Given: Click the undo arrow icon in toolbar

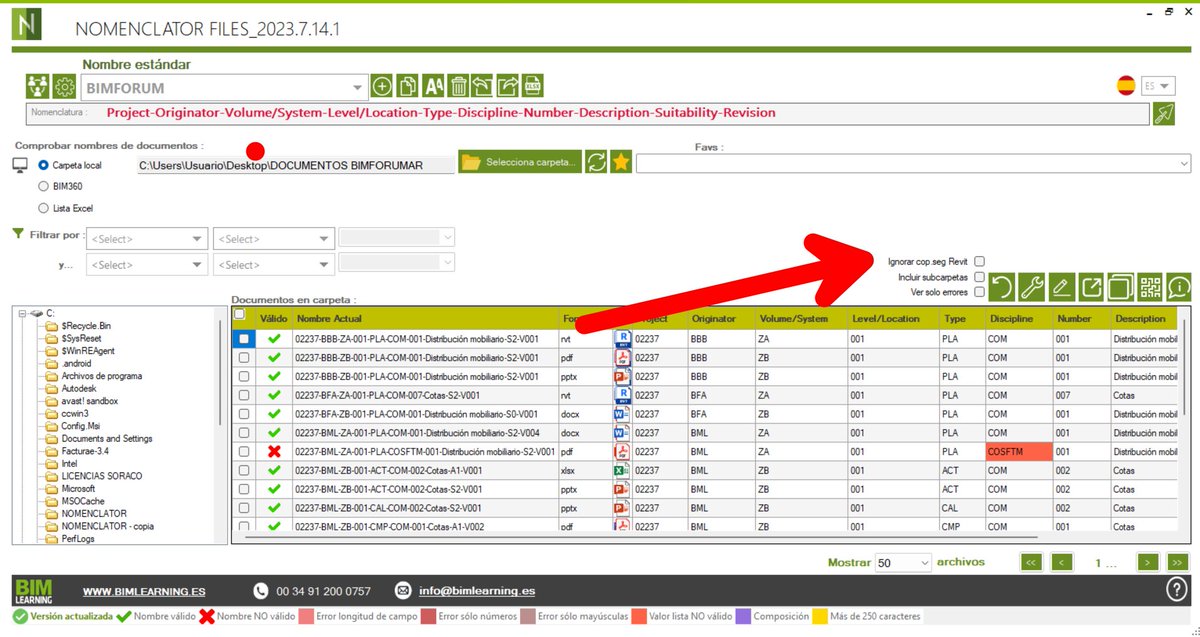Looking at the screenshot, I should (1002, 288).
